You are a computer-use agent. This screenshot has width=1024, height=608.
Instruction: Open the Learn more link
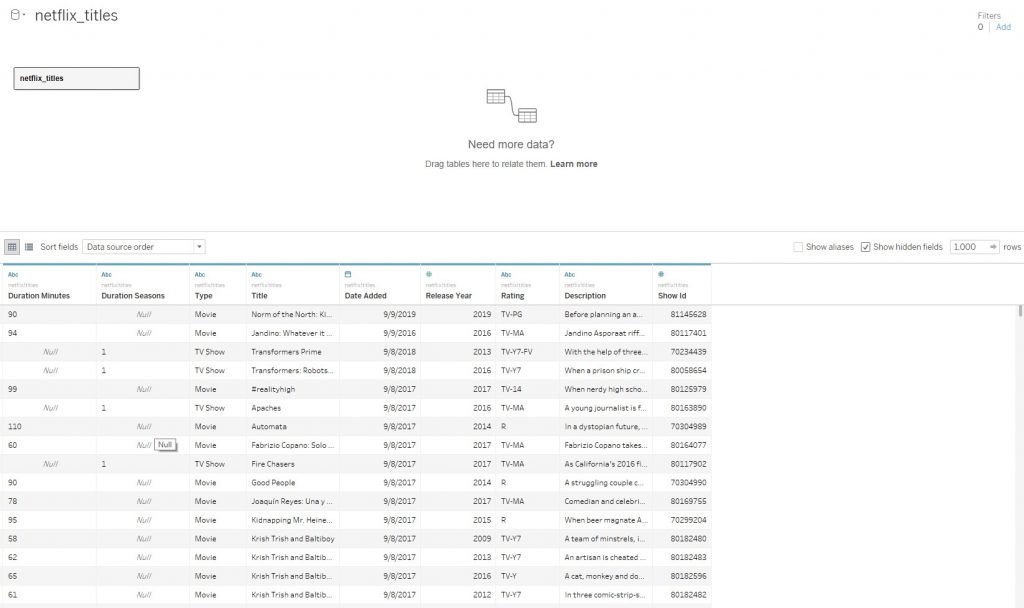573,164
